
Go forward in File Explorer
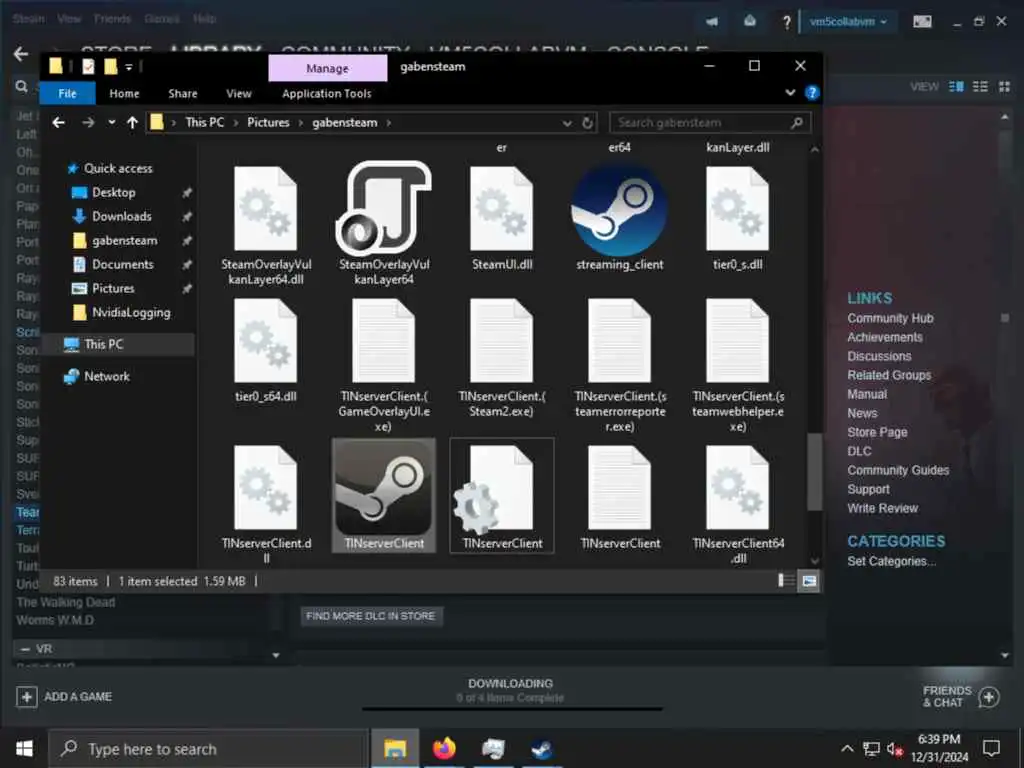pyautogui.click(x=88, y=123)
